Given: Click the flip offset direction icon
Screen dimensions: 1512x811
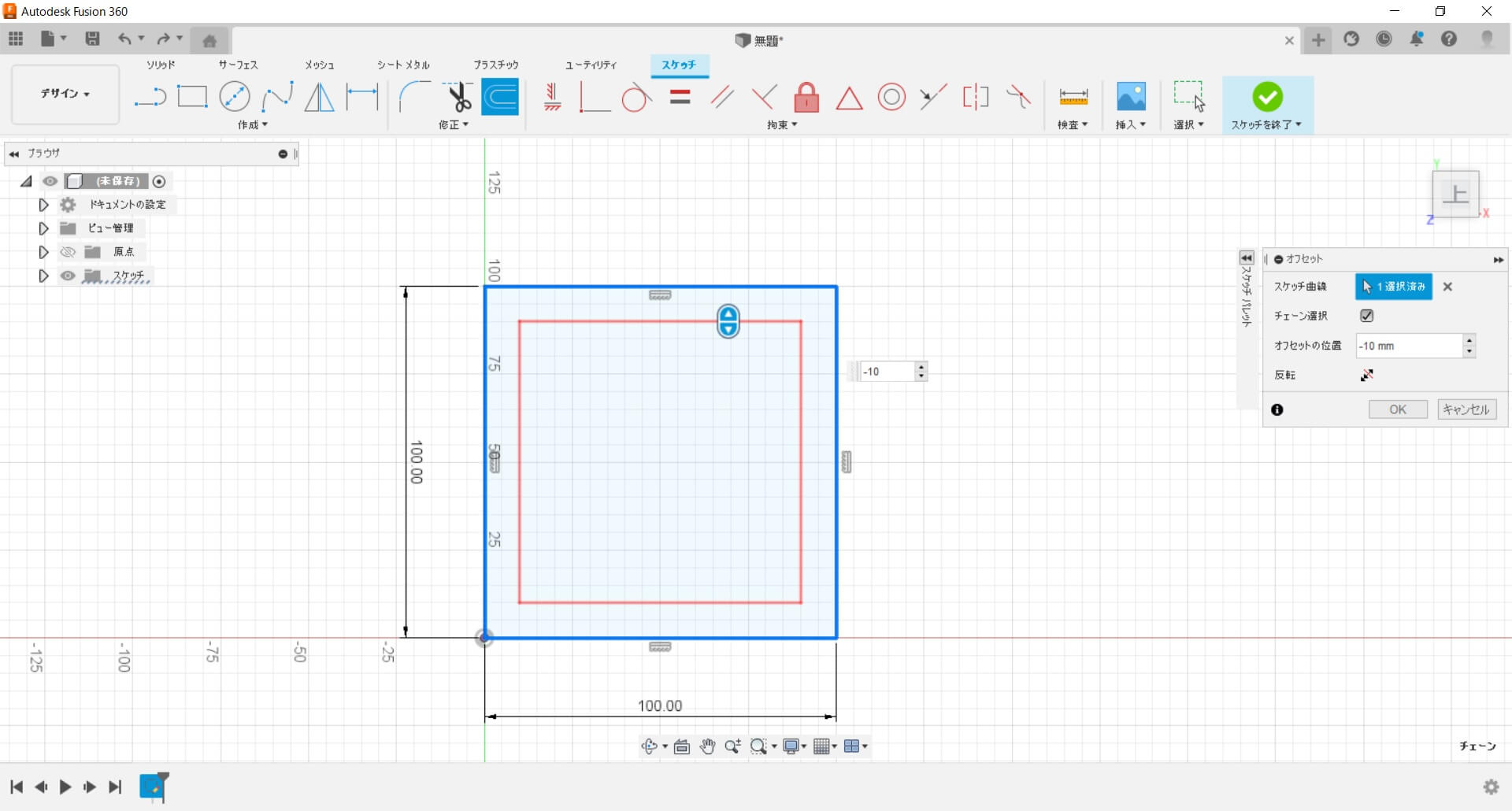Looking at the screenshot, I should pyautogui.click(x=1366, y=376).
